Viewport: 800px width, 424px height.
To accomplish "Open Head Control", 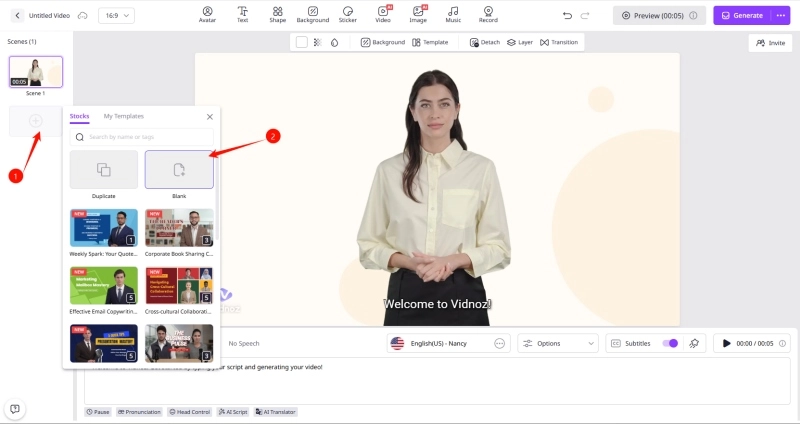I will click(x=190, y=412).
